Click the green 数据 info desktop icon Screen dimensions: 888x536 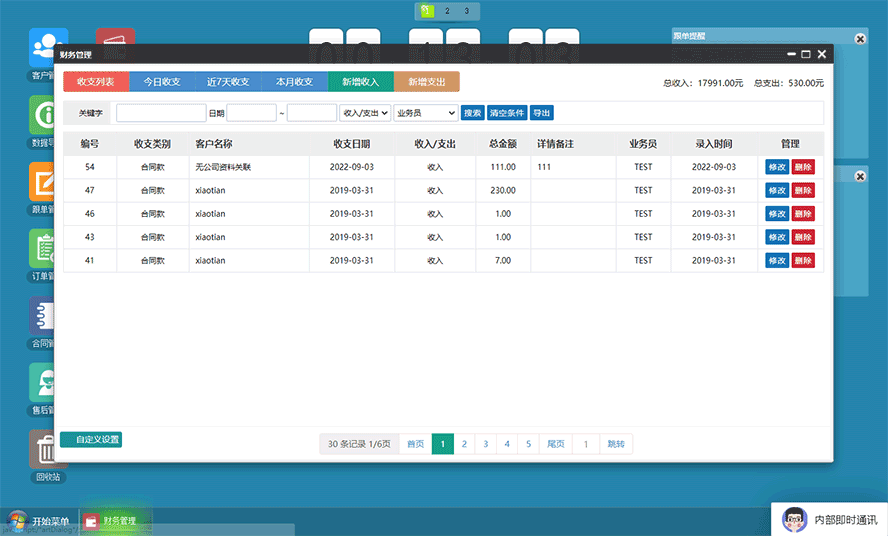pyautogui.click(x=43, y=116)
